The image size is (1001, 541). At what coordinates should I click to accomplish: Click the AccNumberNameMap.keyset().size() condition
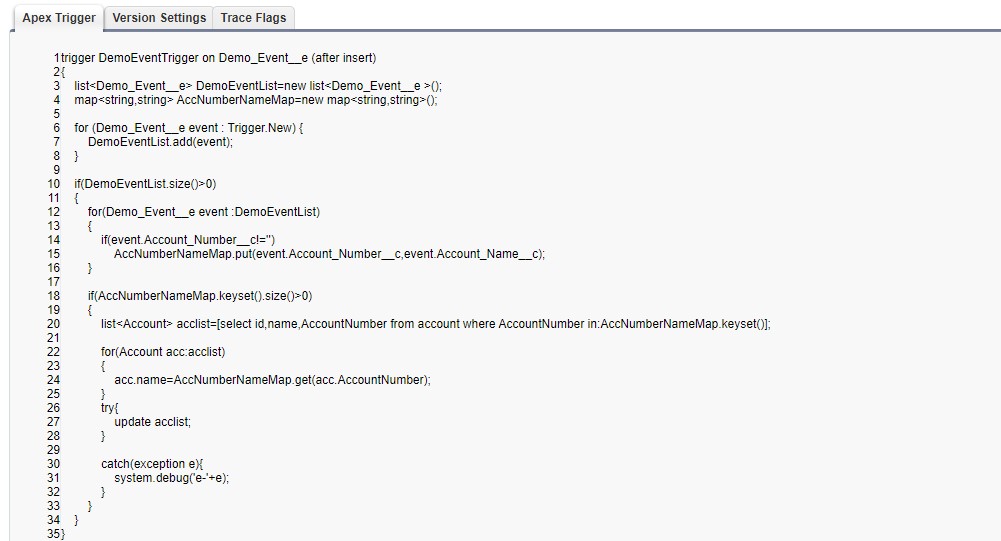(200, 296)
